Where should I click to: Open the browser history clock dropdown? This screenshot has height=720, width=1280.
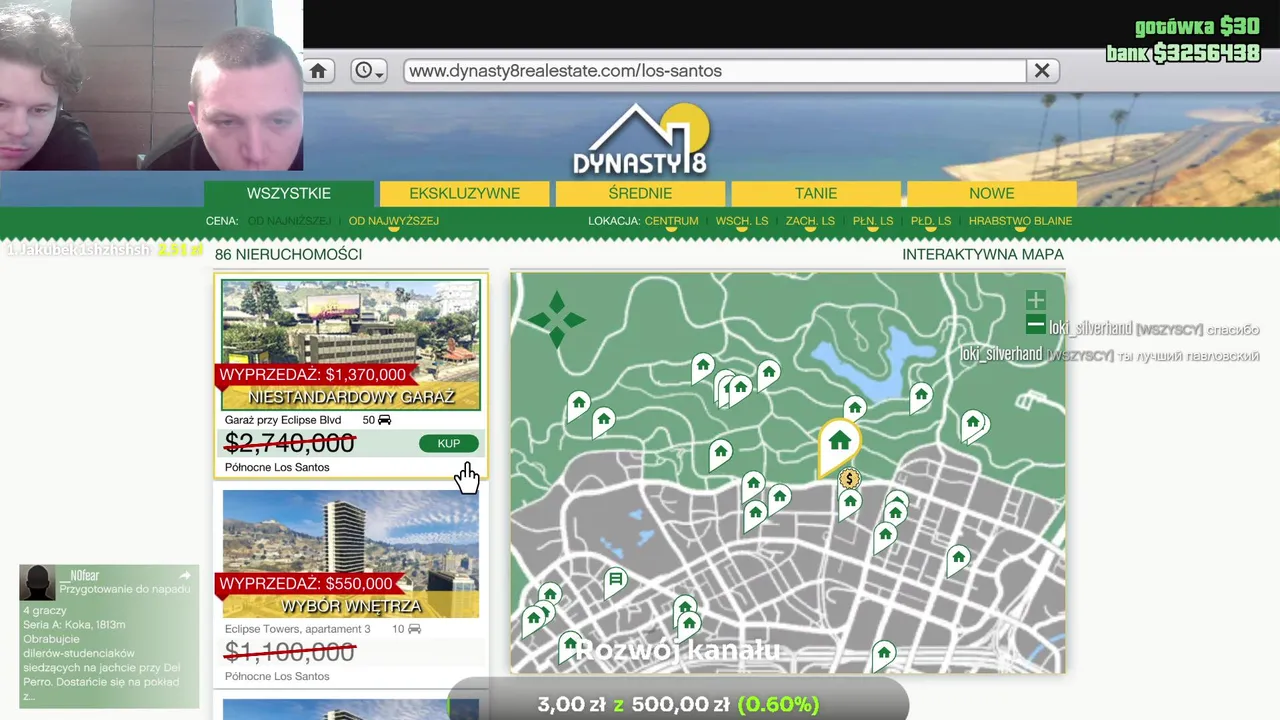point(369,71)
